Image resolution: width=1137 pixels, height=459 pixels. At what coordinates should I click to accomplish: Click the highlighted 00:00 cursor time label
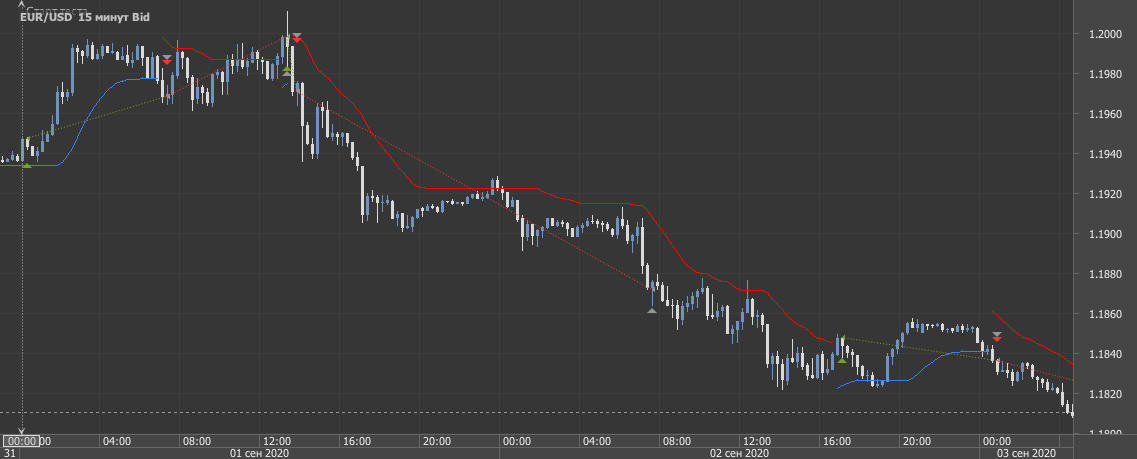click(x=21, y=440)
